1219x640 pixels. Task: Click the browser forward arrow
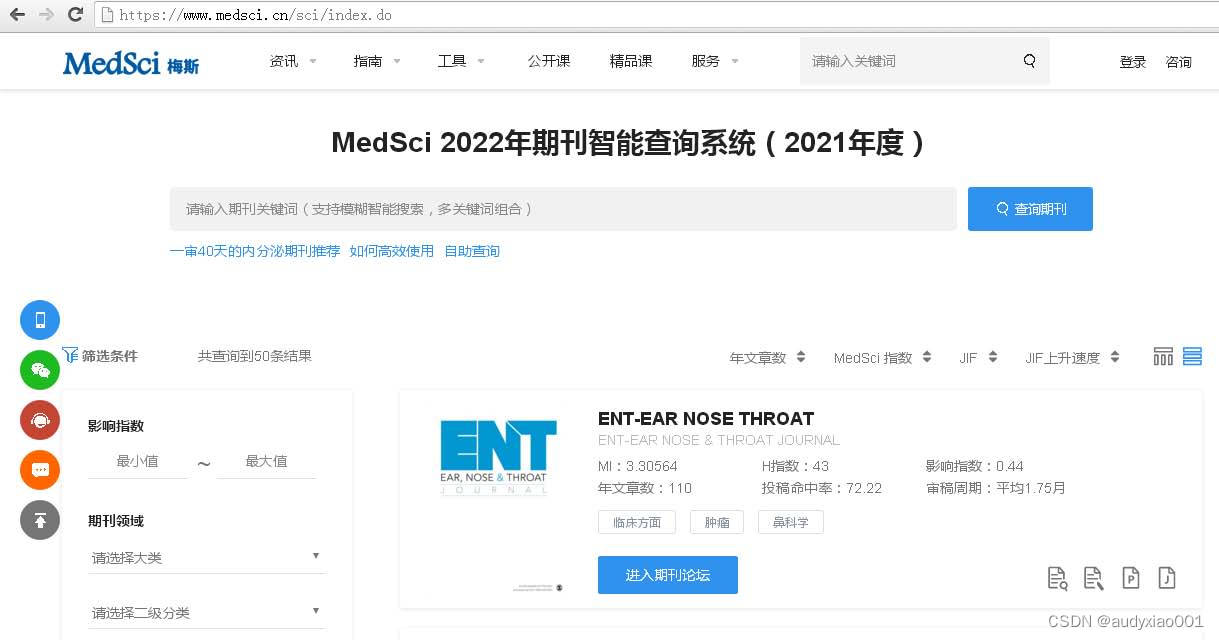pyautogui.click(x=46, y=15)
